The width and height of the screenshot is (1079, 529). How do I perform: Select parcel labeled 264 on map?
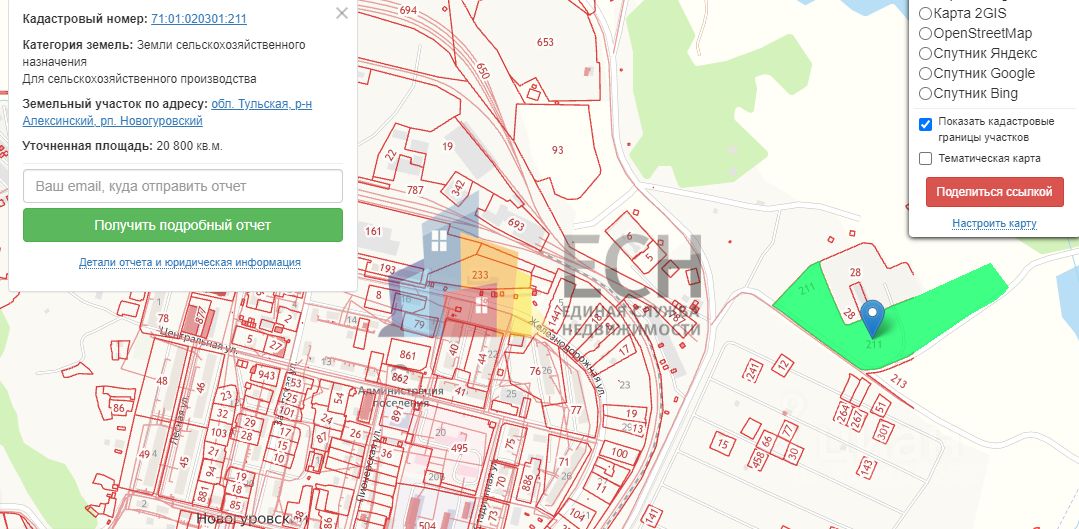point(843,414)
